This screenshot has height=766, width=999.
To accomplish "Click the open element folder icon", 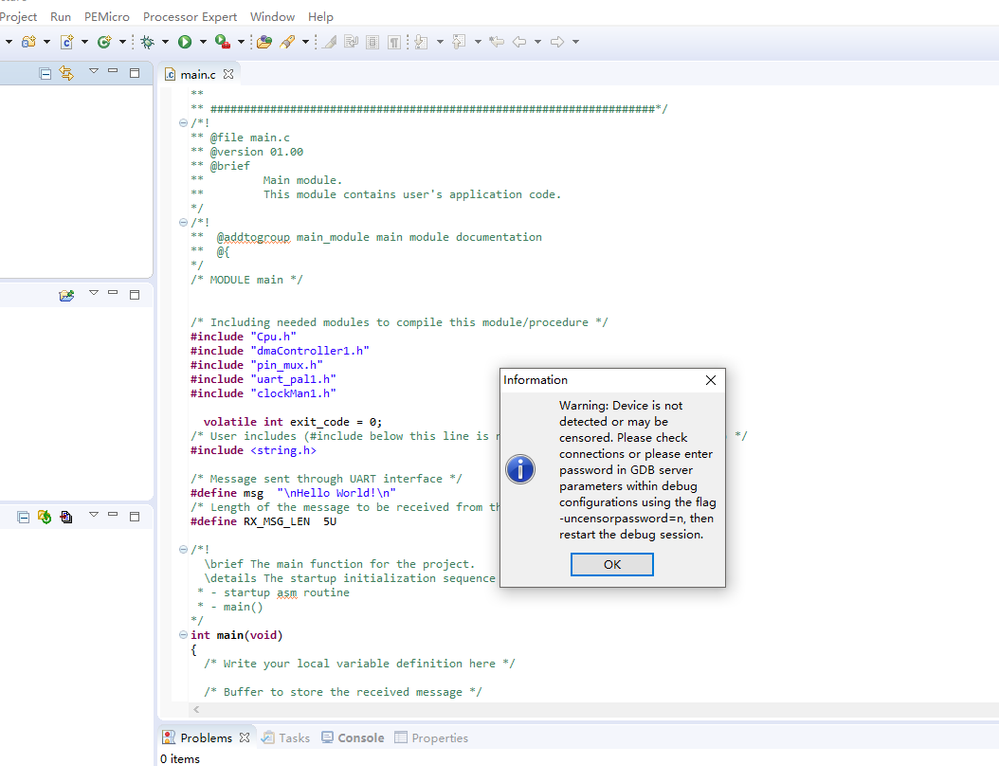I will coord(264,42).
